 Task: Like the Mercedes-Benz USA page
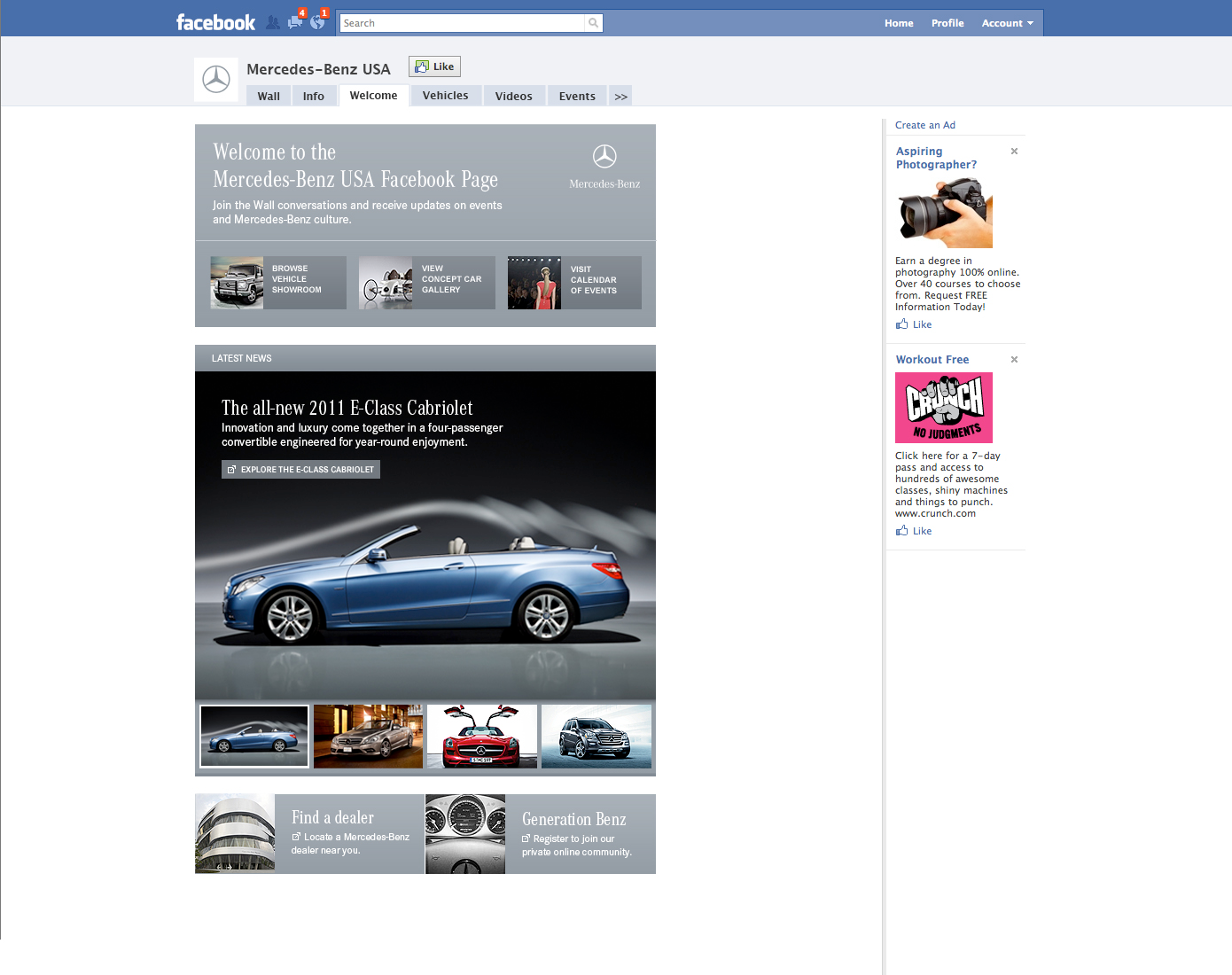(434, 66)
